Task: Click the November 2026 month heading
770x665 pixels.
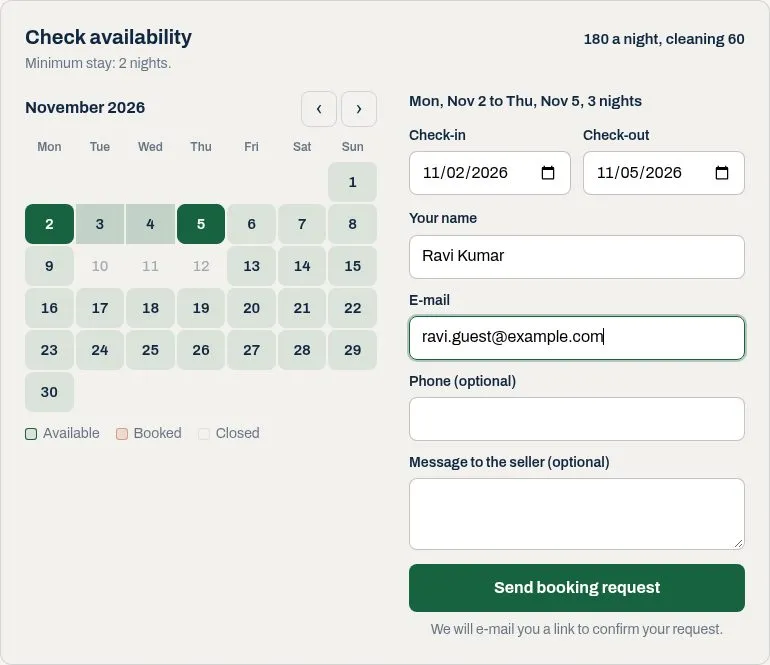Action: tap(85, 108)
